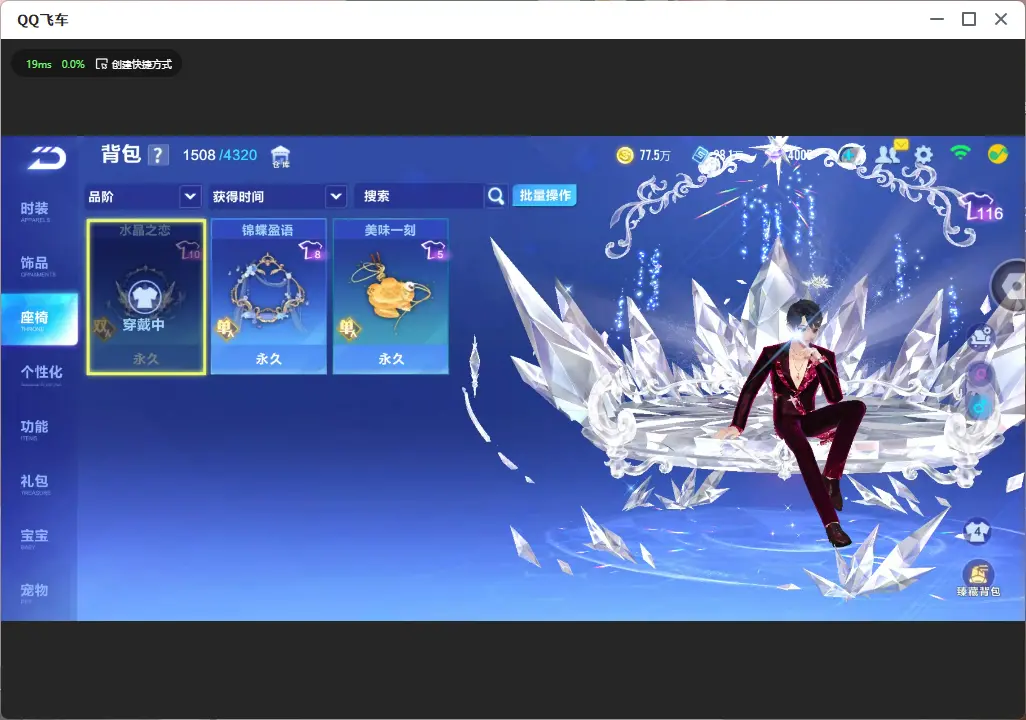Viewport: 1026px width, 720px height.
Task: Switch to the 宠物 pet tab
Action: 39,591
